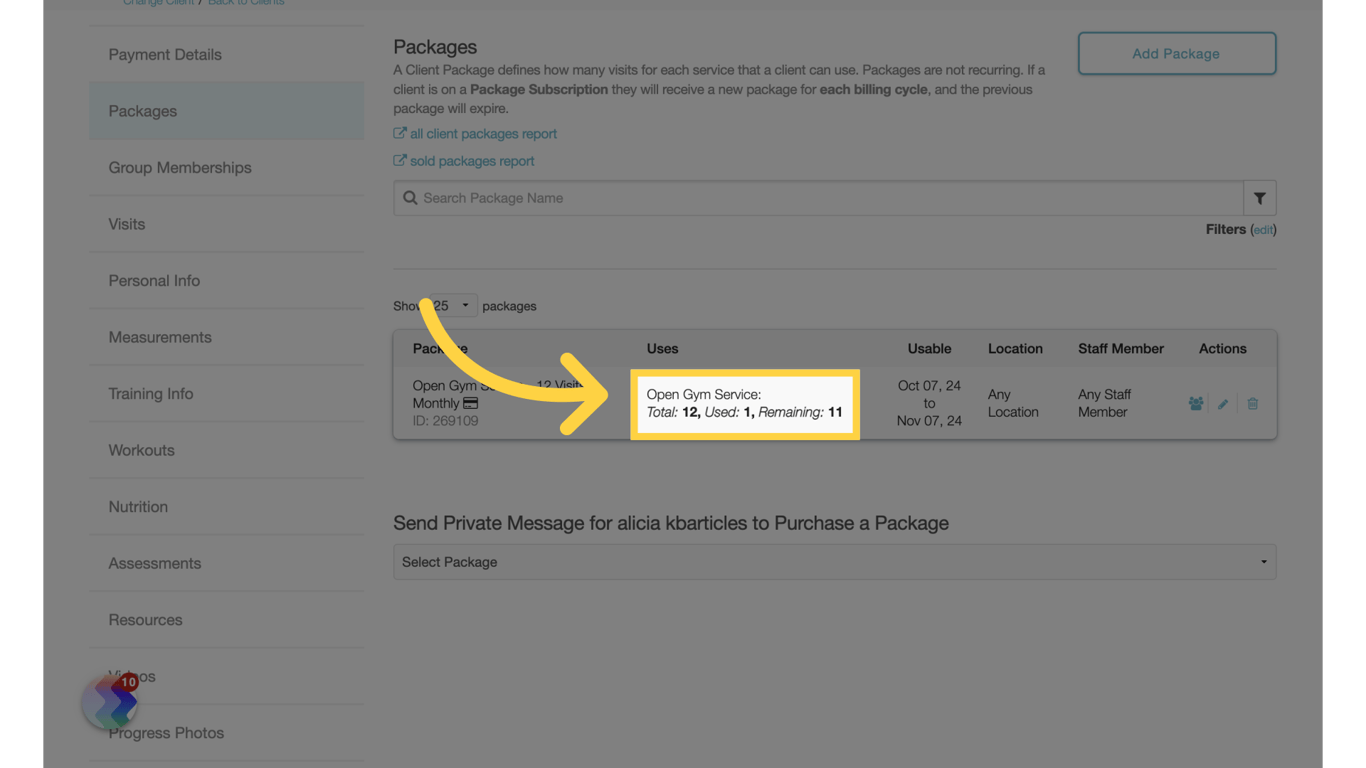
Task: Go to the Visits sidebar item
Action: pos(127,224)
